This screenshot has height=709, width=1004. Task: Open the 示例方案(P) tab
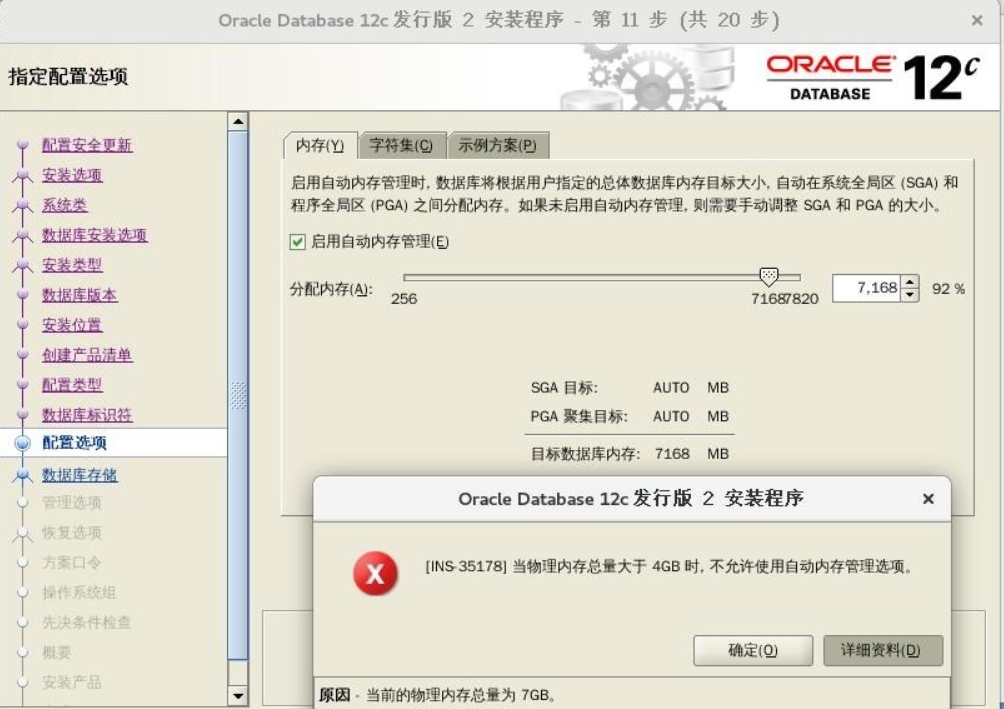(498, 145)
